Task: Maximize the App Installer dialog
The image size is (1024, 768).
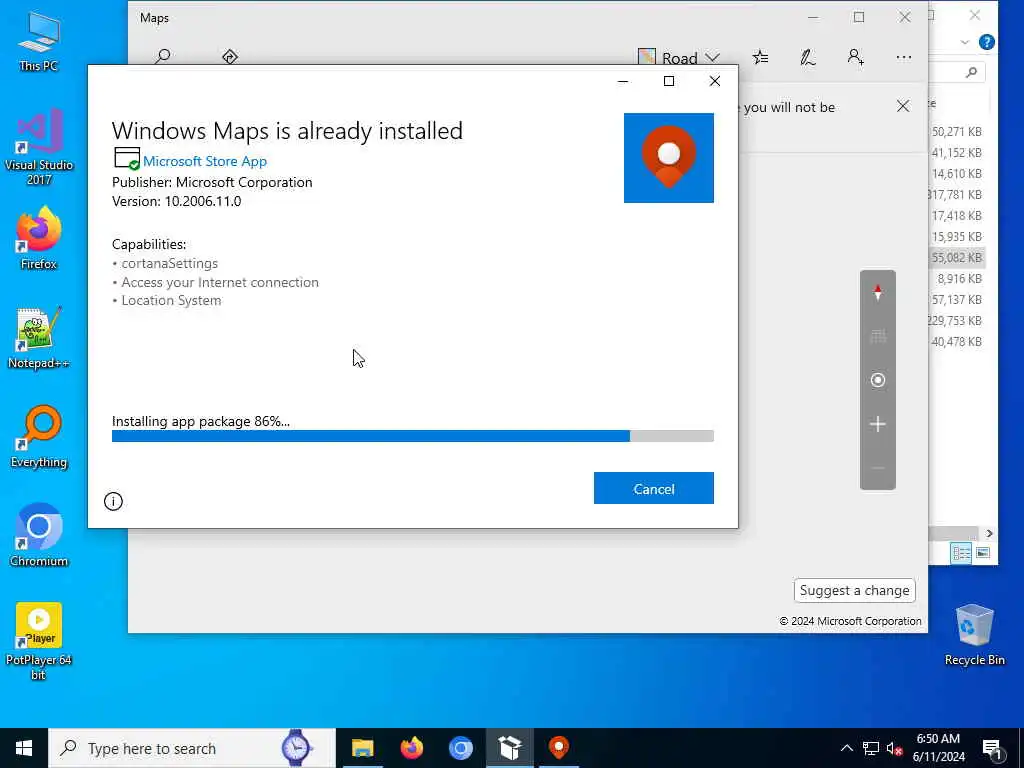Action: pyautogui.click(x=669, y=81)
